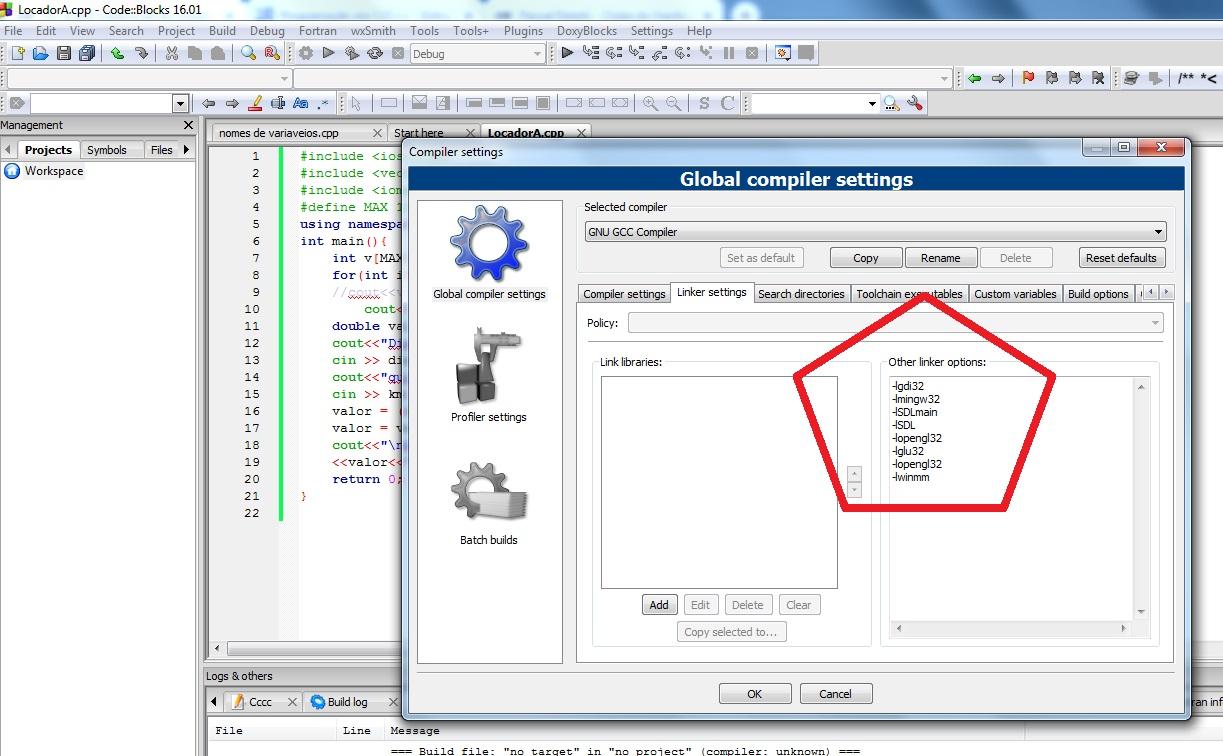Close the Build log tab
This screenshot has width=1223, height=756.
[393, 702]
